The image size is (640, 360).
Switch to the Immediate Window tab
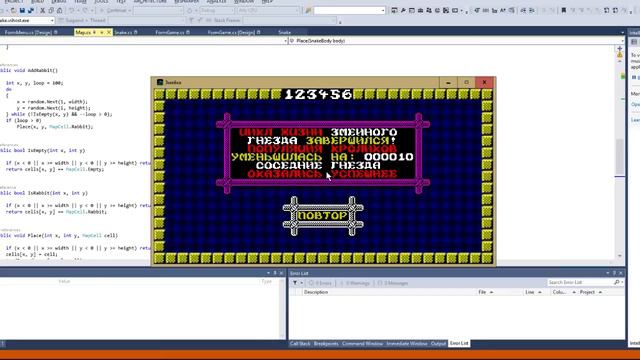tap(406, 344)
